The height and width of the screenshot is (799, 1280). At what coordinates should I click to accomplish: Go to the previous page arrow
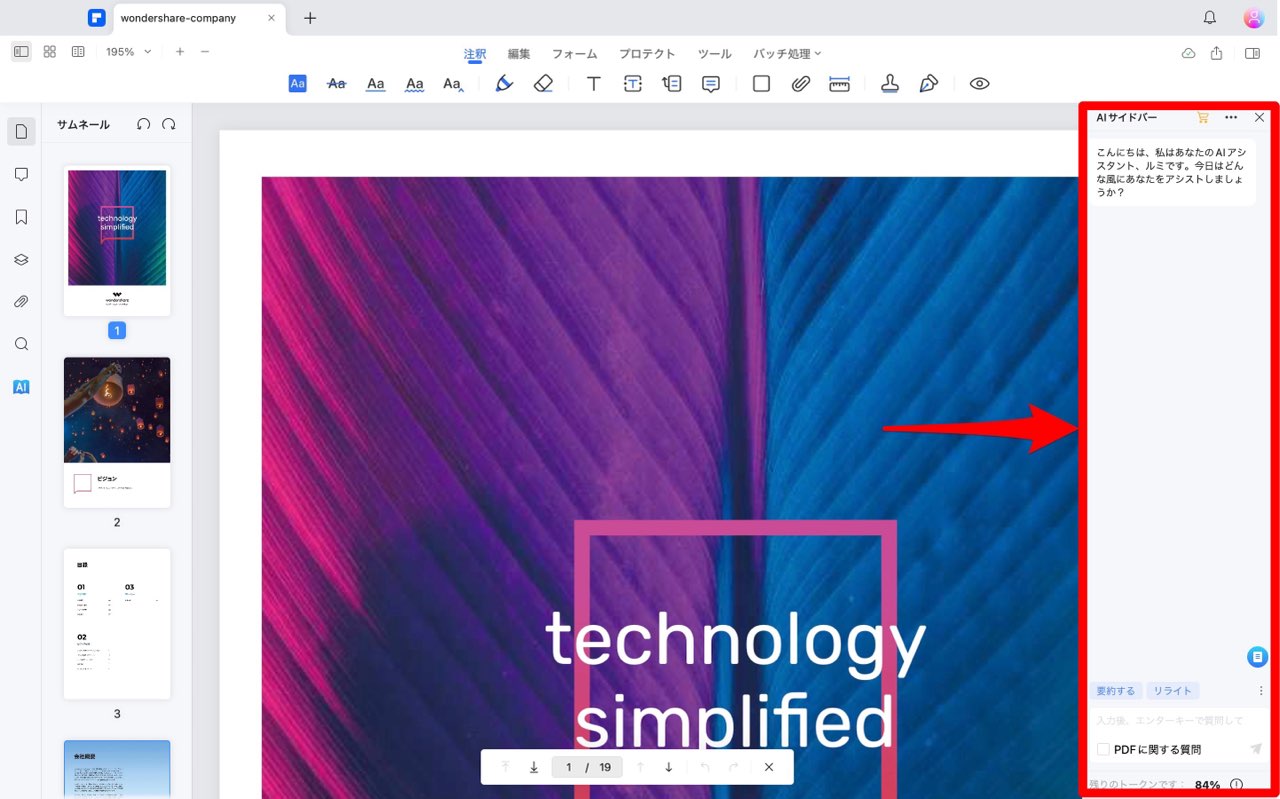(x=640, y=767)
